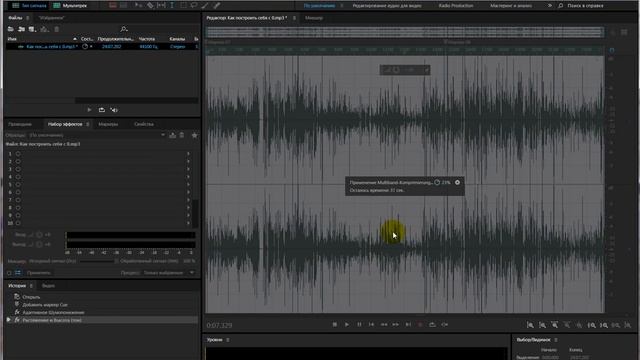The height and width of the screenshot is (360, 640).
Task: Adjust the effects rack input gain knob
Action: (x=39, y=235)
